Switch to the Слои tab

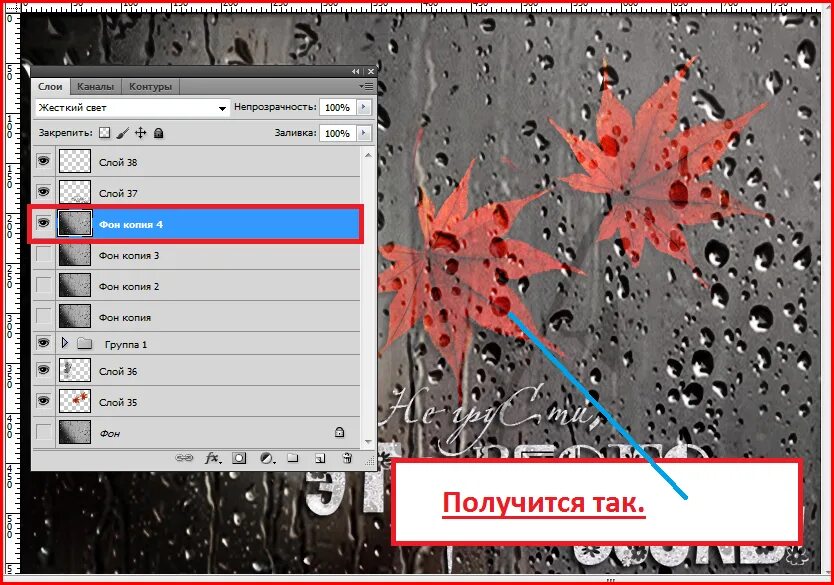tap(50, 86)
